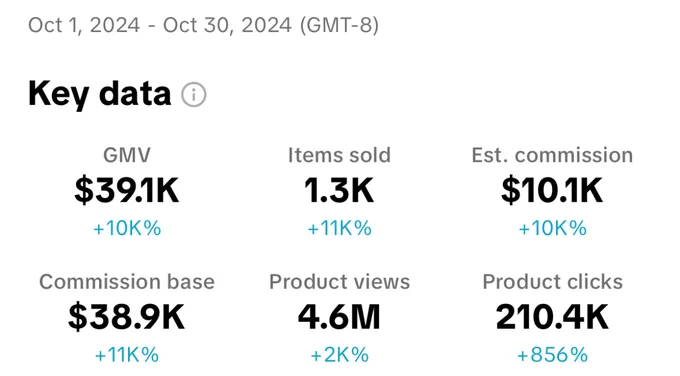The width and height of the screenshot is (680, 376).
Task: Tap the $39.1K GMV value
Action: [127, 190]
